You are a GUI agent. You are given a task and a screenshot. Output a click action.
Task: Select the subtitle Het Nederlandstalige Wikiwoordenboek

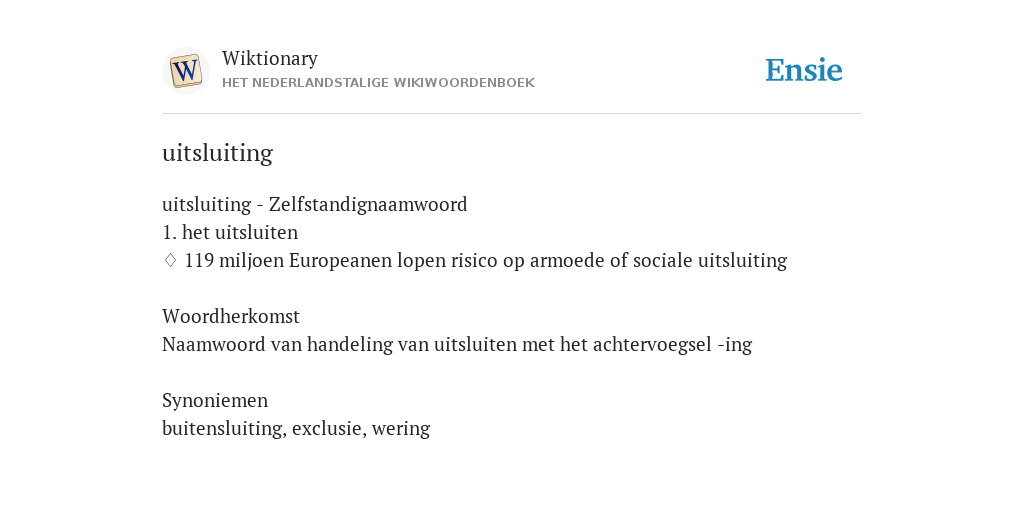pyautogui.click(x=378, y=83)
